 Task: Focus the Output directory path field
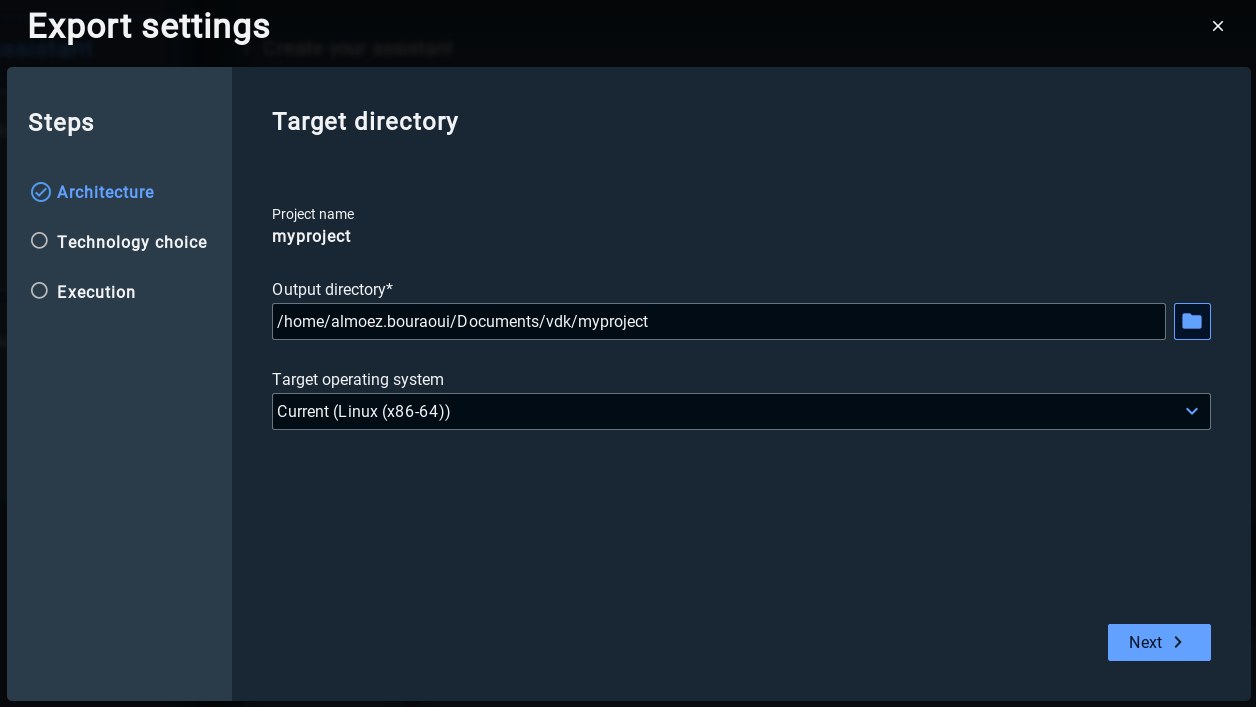[x=718, y=321]
